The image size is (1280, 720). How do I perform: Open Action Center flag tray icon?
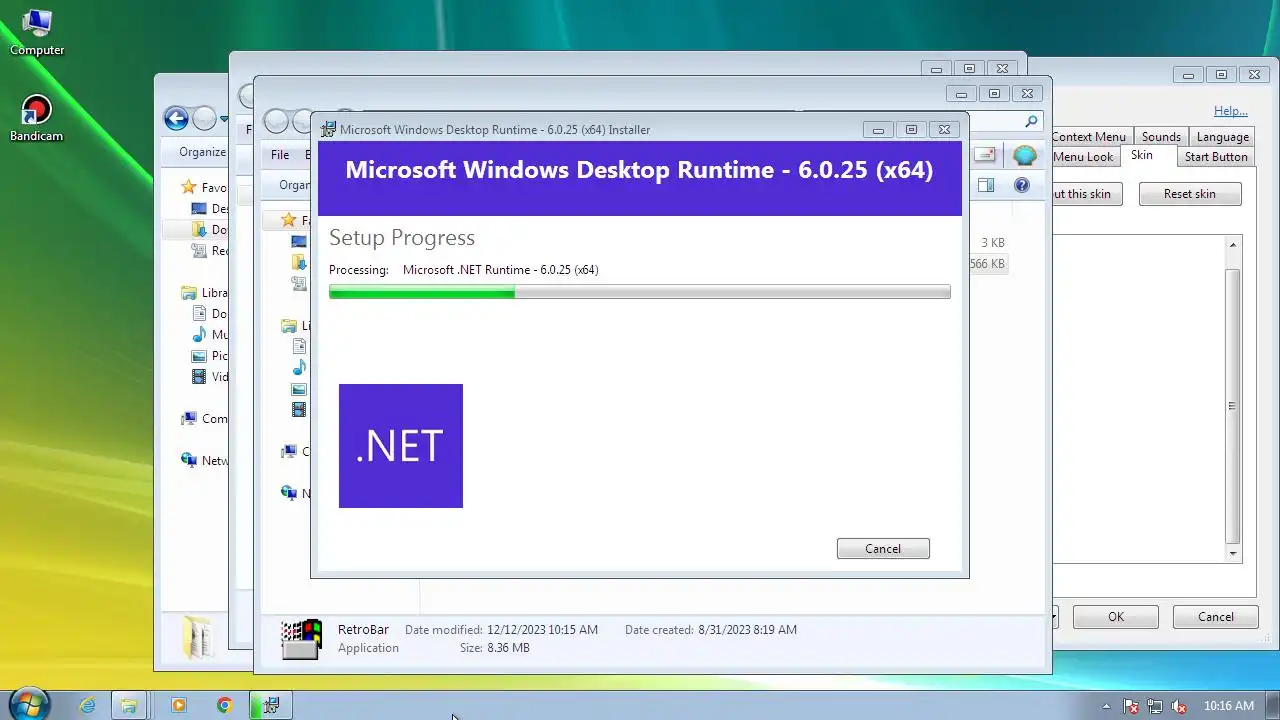pyautogui.click(x=1131, y=706)
